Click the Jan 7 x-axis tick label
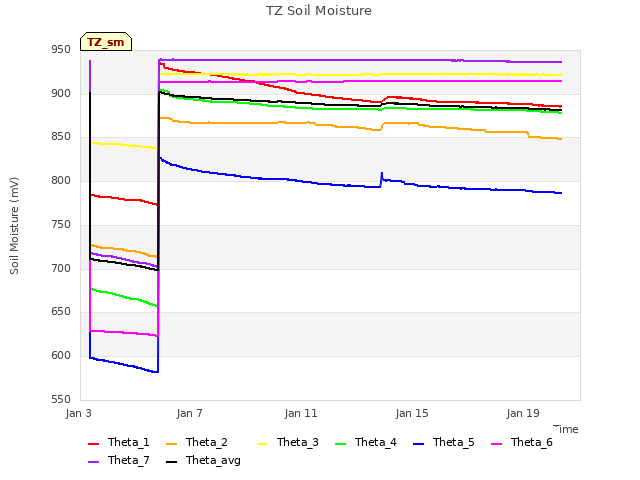640x480 pixels. click(189, 413)
